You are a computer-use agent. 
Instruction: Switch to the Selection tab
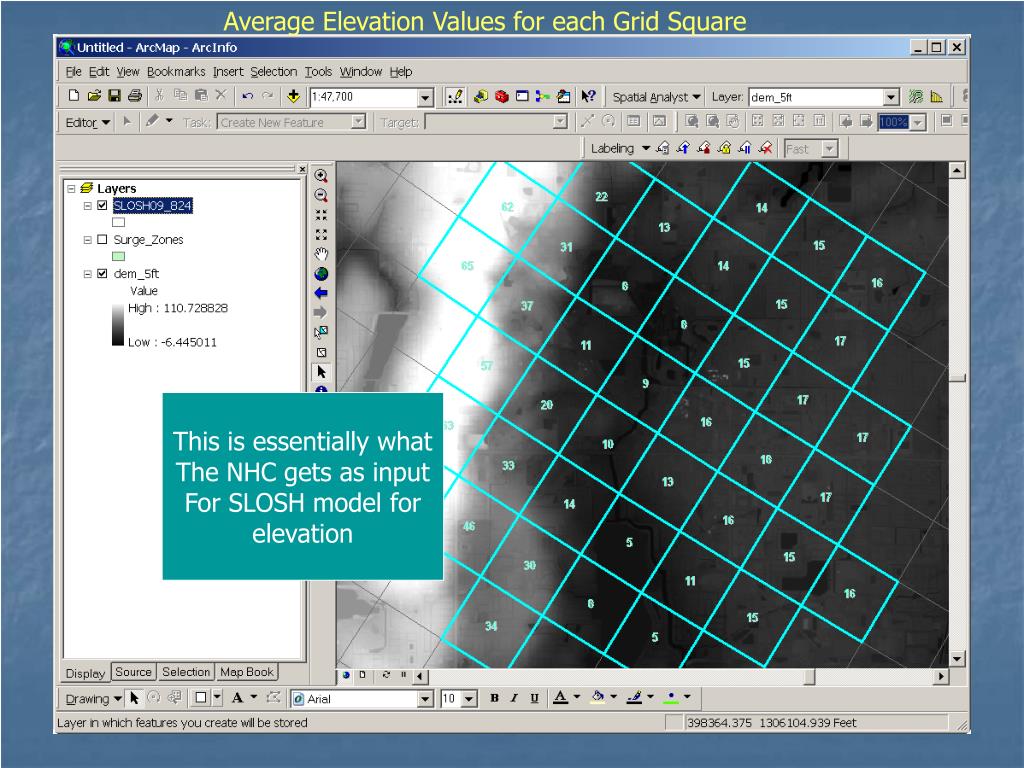186,671
